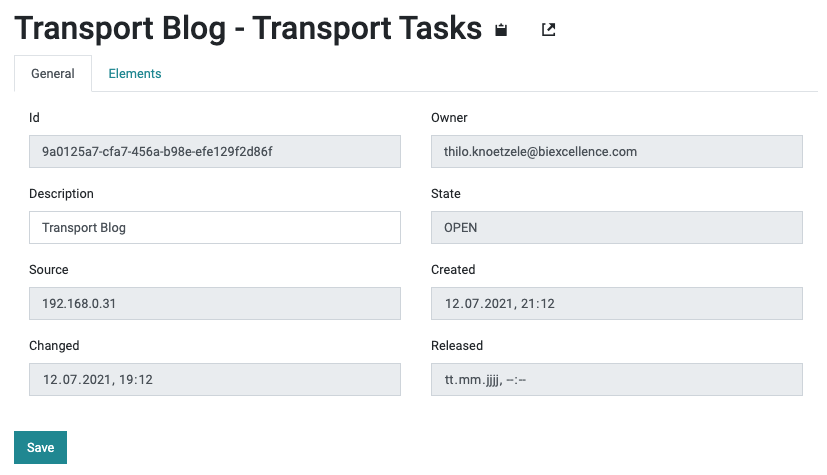This screenshot has width=827, height=475.
Task: Click the State label
Action: (x=446, y=194)
